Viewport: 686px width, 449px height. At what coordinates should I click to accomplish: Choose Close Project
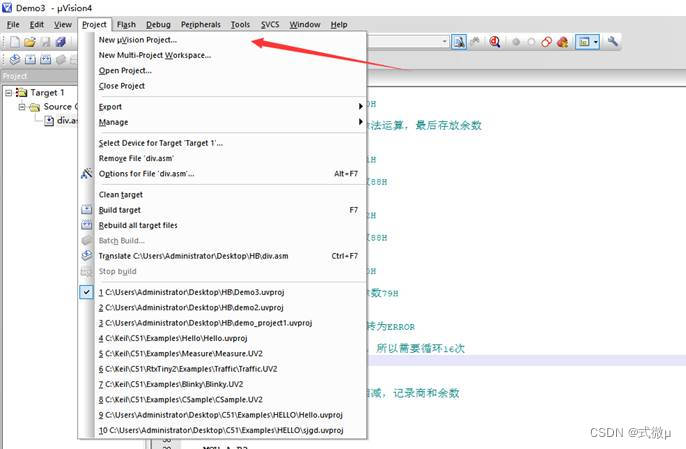(223, 86)
